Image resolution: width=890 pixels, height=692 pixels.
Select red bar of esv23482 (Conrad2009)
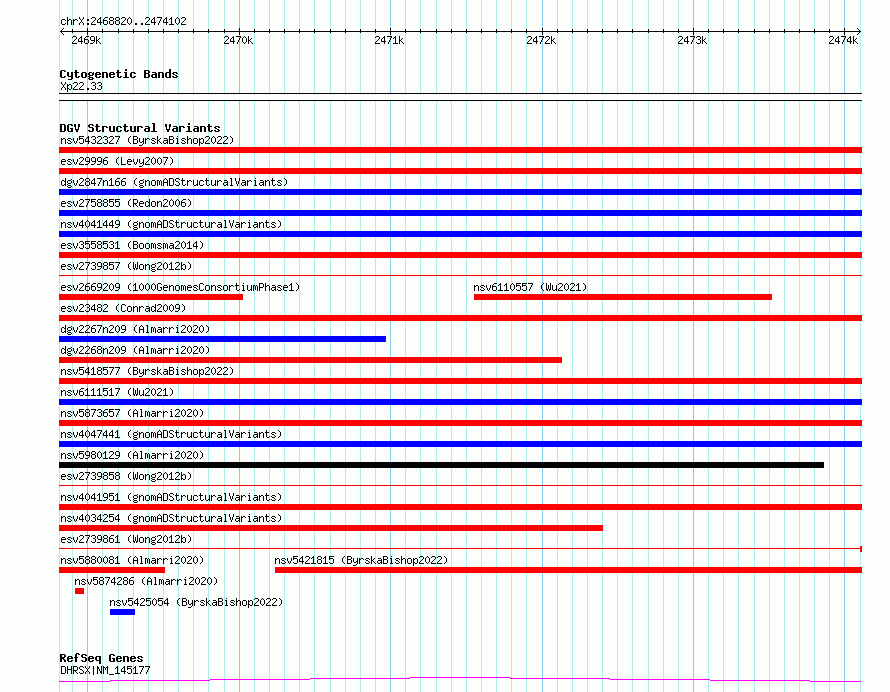tap(460, 318)
